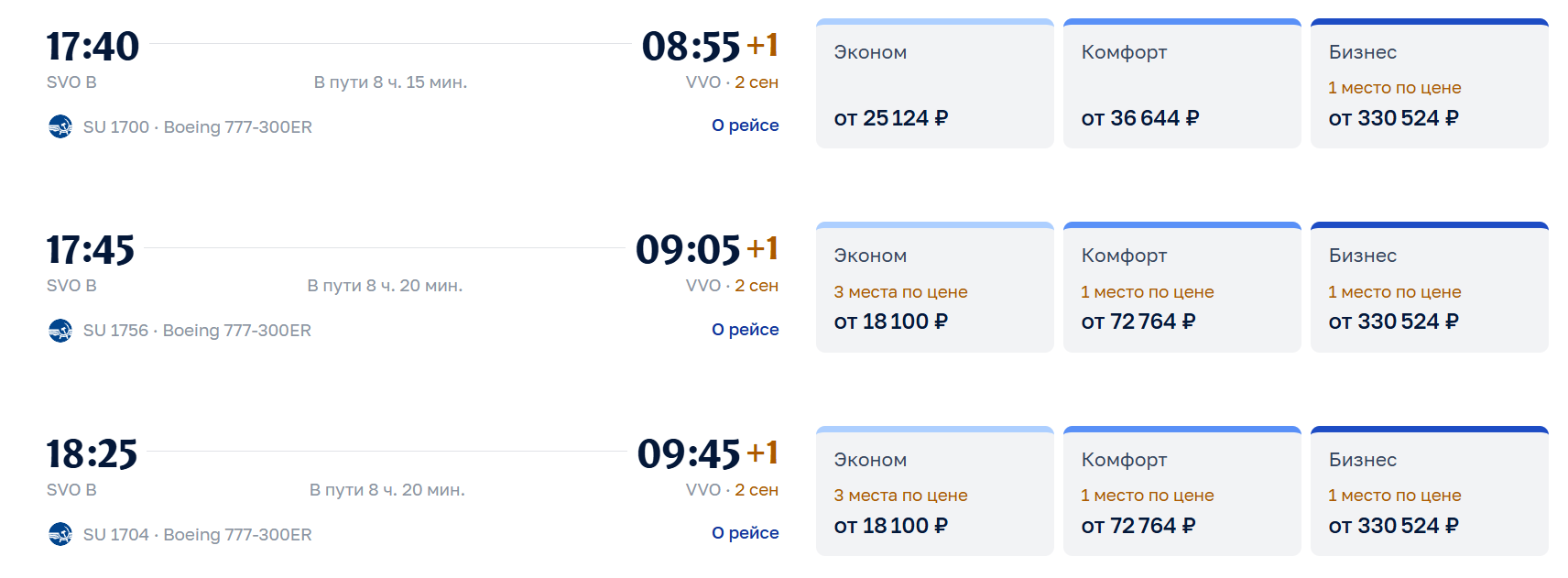Select Эконом fare on 18:25 flight
Image resolution: width=1568 pixels, height=578 pixels.
pyautogui.click(x=934, y=492)
